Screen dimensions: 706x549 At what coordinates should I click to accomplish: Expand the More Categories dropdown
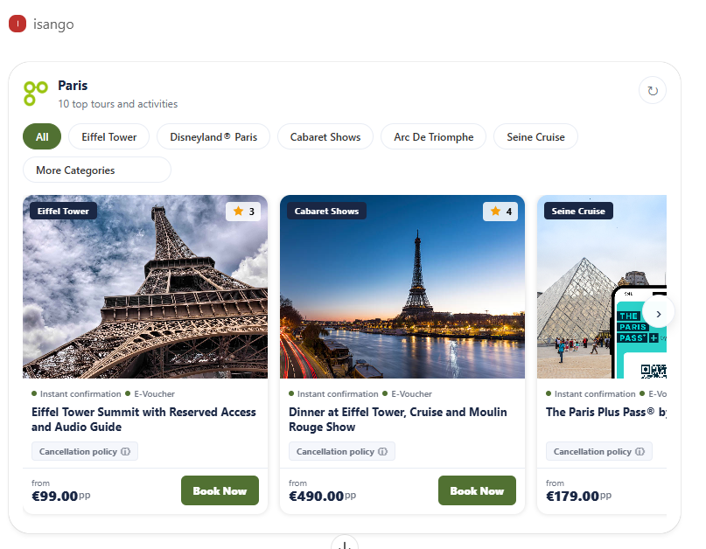pos(97,170)
